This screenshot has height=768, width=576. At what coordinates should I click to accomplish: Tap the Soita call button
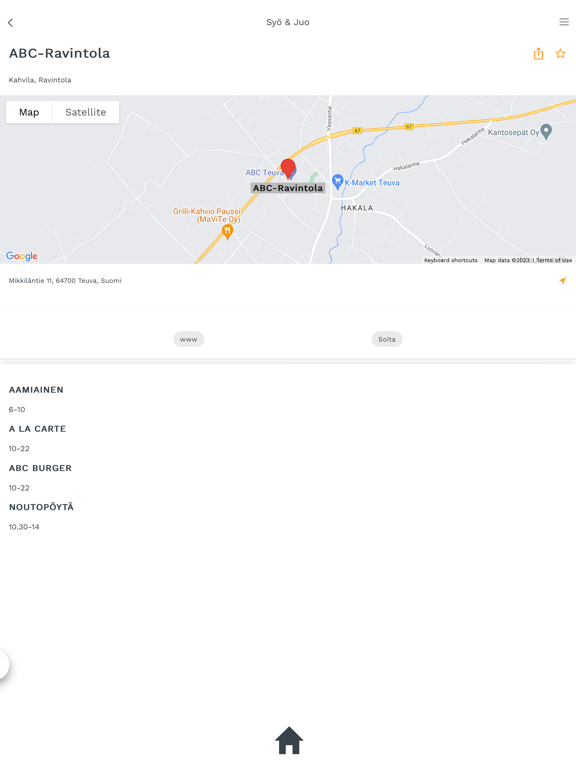(x=387, y=339)
